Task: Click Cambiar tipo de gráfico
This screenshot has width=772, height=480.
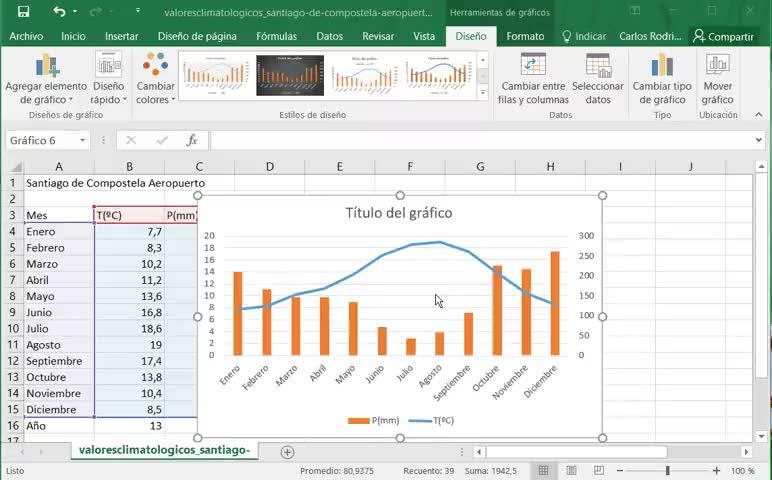Action: (662, 79)
